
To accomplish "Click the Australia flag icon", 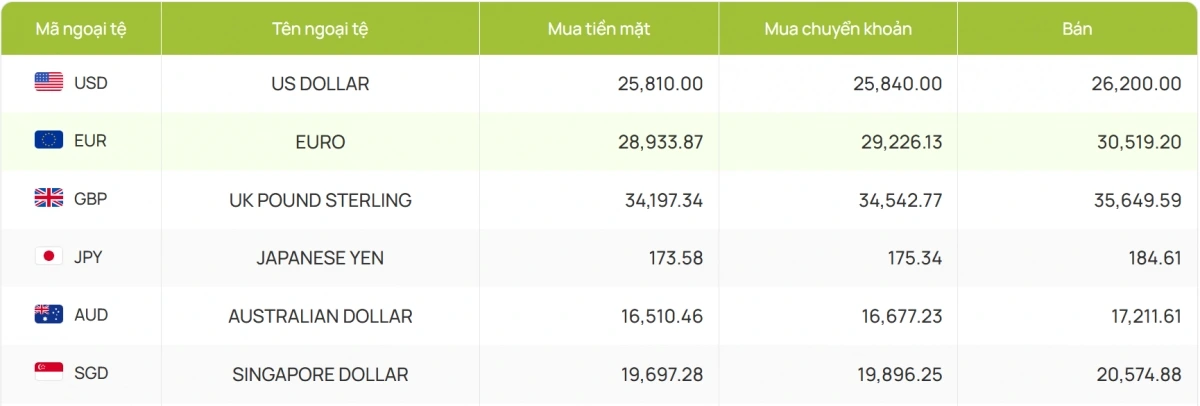I will click(49, 314).
